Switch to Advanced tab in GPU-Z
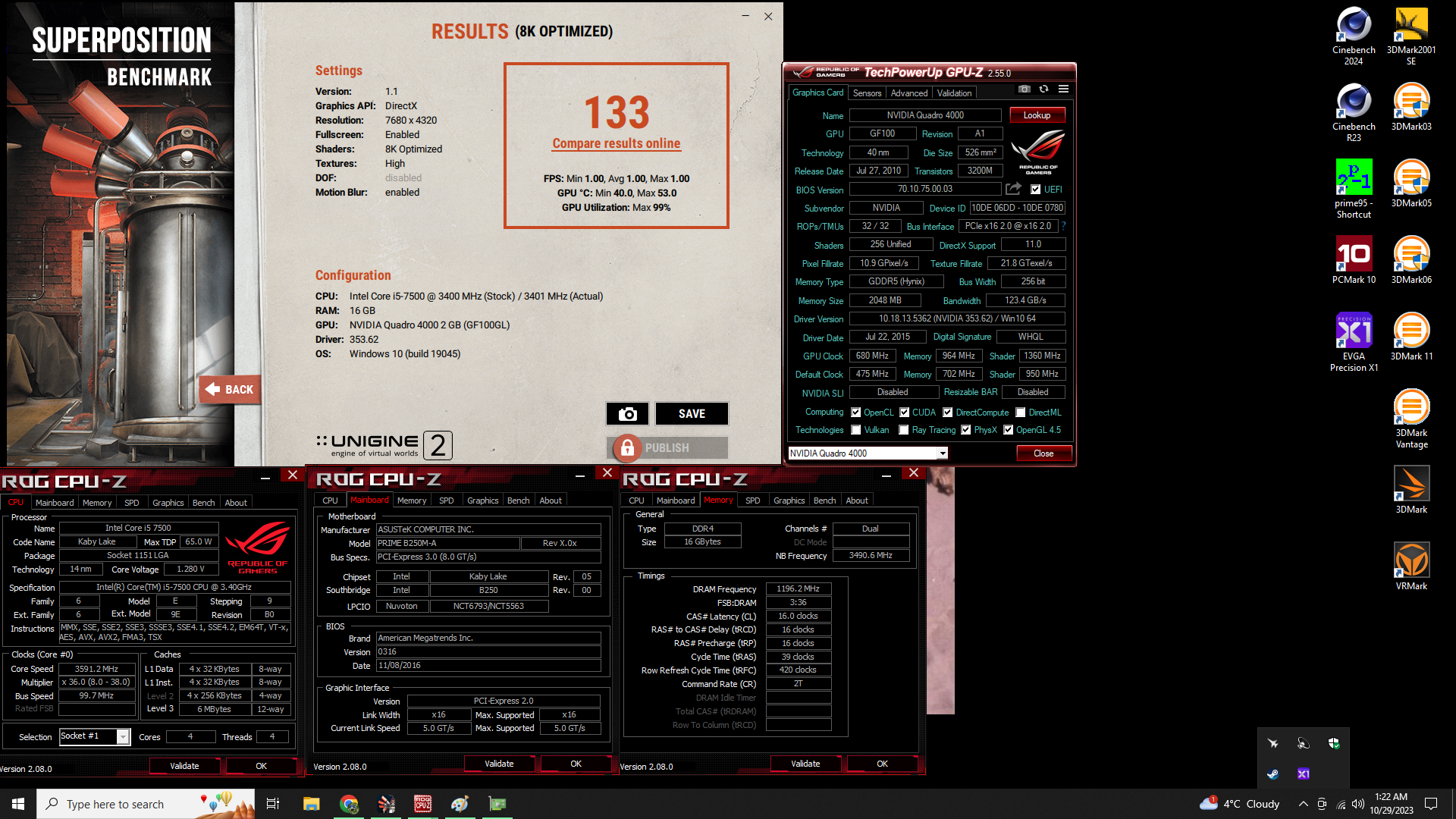 pyautogui.click(x=909, y=93)
